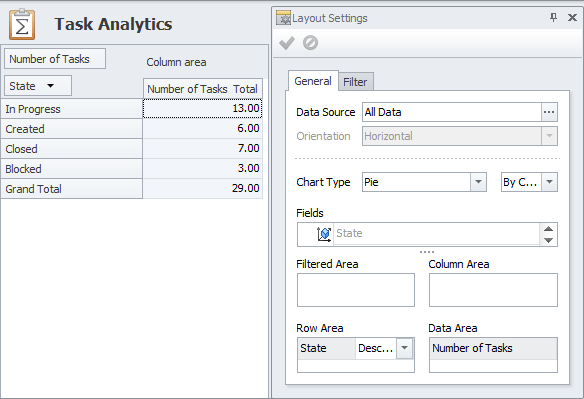Viewport: 584px width, 399px height.
Task: Click the Number of Tasks field header
Action: coord(55,59)
